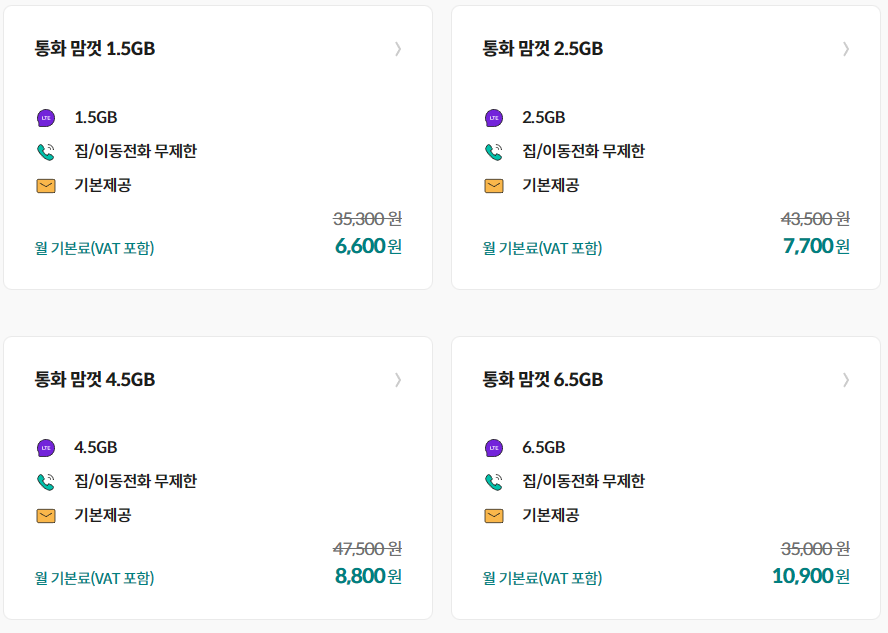Click the phone call icon in the 4.5GB plan card
Image resolution: width=888 pixels, height=633 pixels.
pyautogui.click(x=46, y=482)
